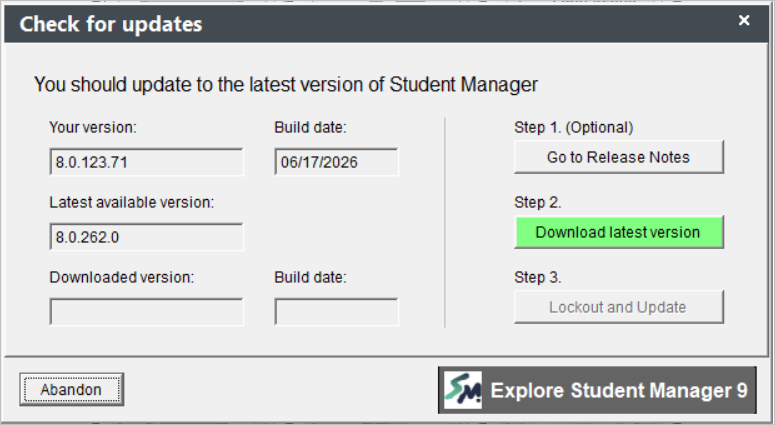Click the empty Build date field below
The height and width of the screenshot is (425, 775).
coord(336,312)
